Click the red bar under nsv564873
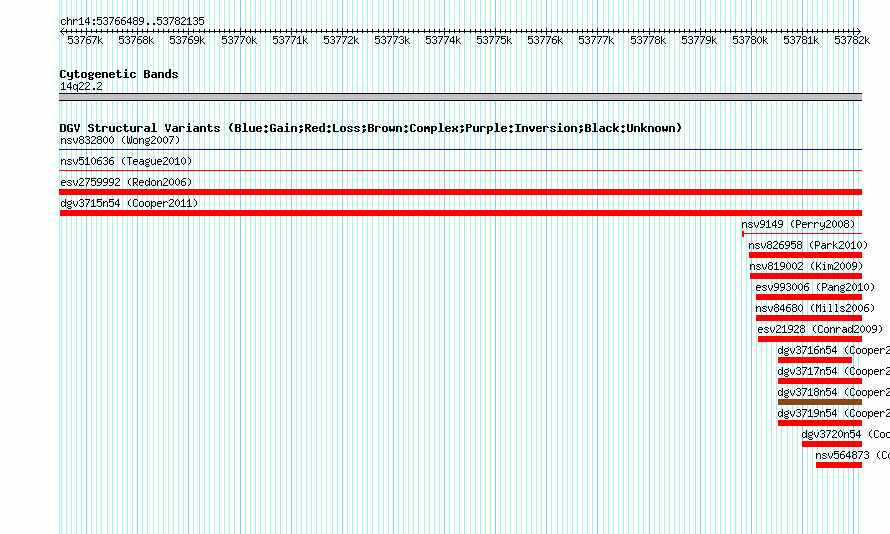This screenshot has width=890, height=534. click(839, 465)
